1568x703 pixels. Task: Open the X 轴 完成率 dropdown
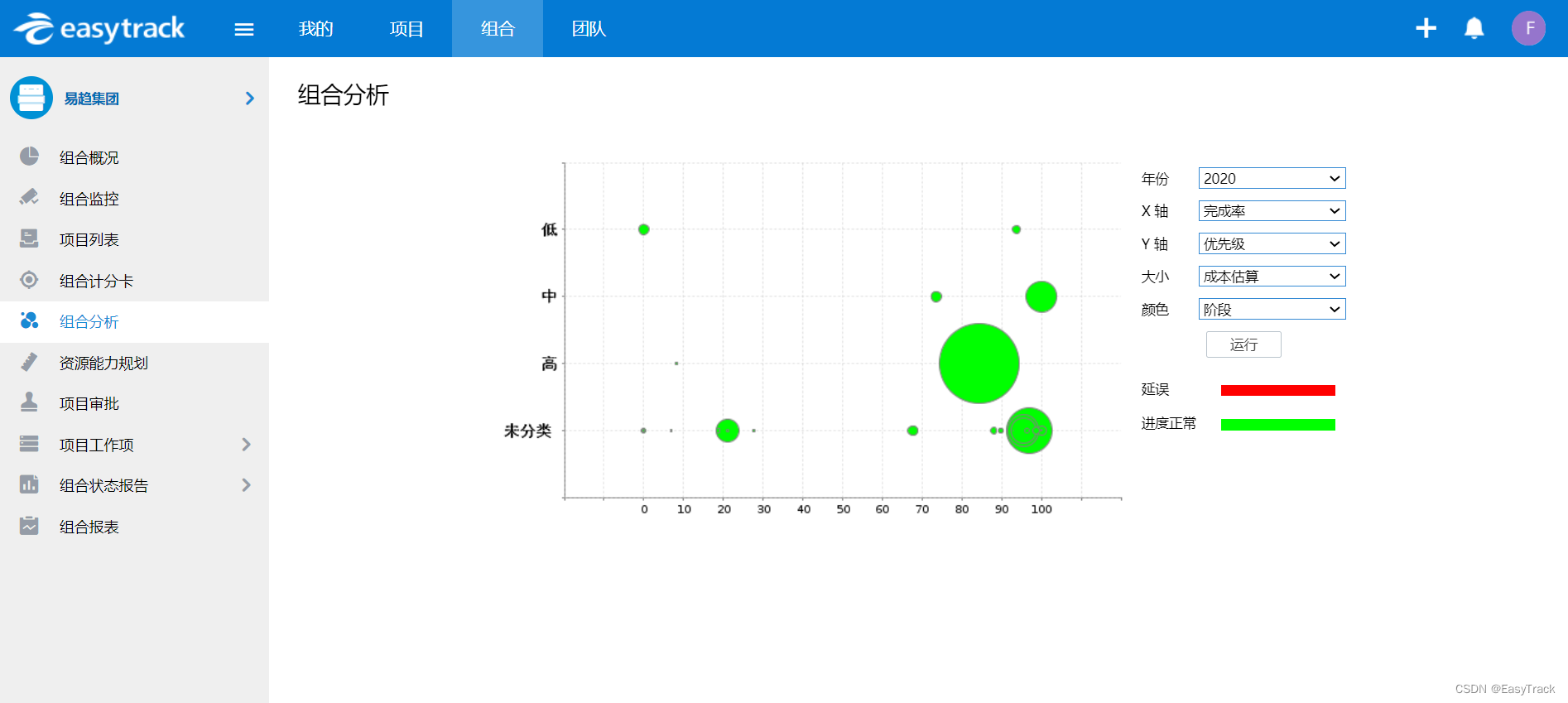point(1272,210)
